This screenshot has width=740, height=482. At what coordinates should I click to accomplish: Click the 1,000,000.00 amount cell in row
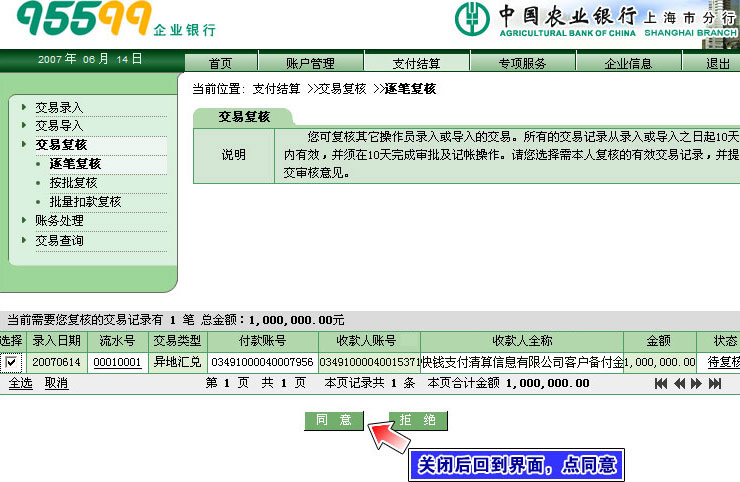click(660, 363)
